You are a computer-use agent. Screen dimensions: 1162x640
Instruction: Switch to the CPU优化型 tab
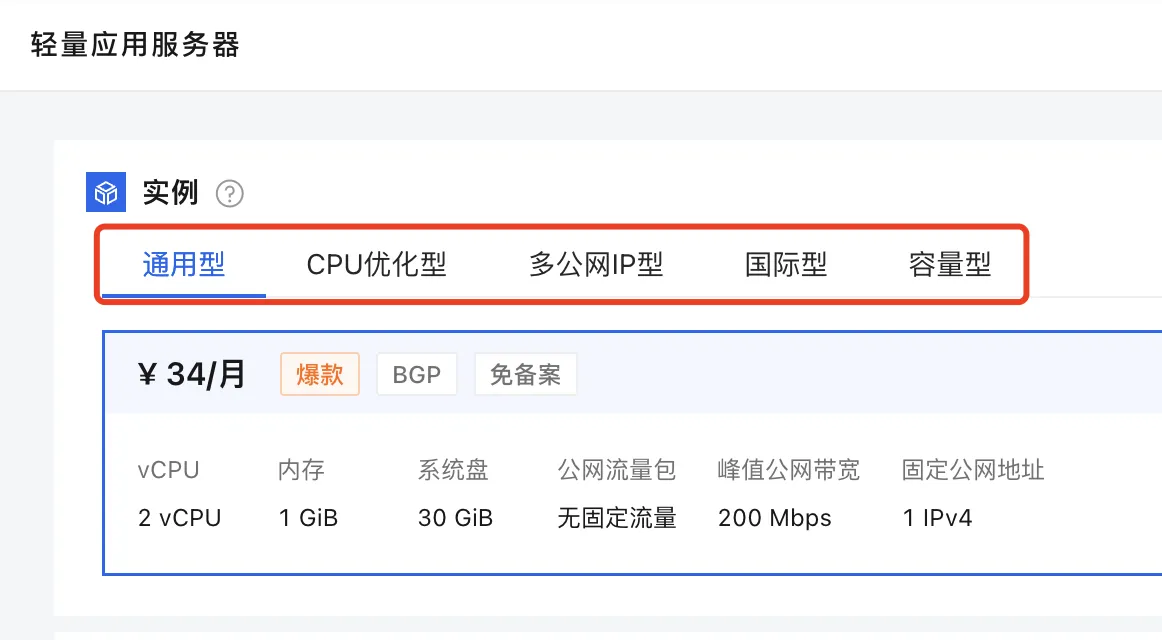pyautogui.click(x=377, y=263)
